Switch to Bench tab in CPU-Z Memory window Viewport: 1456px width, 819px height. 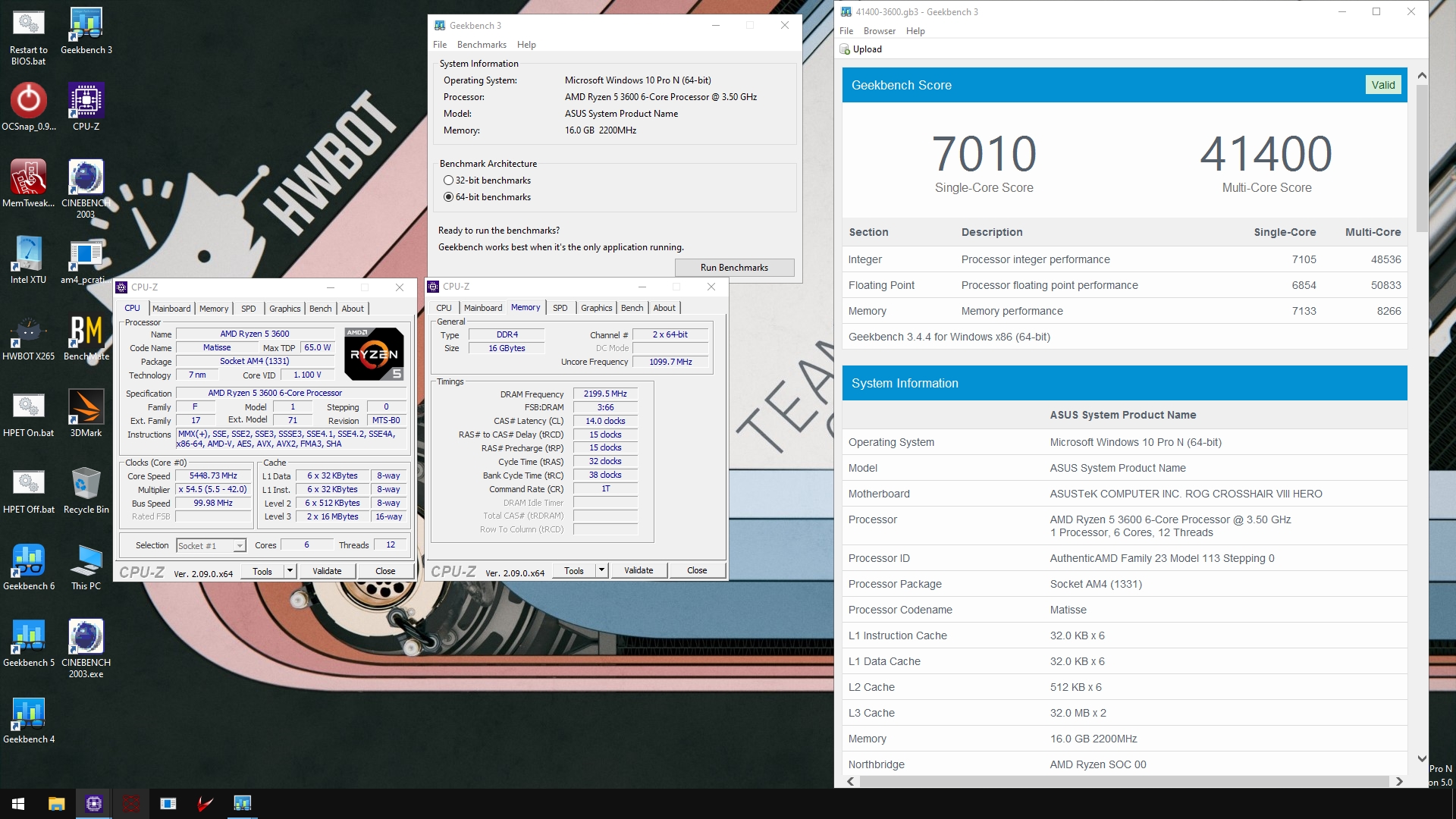pyautogui.click(x=632, y=308)
